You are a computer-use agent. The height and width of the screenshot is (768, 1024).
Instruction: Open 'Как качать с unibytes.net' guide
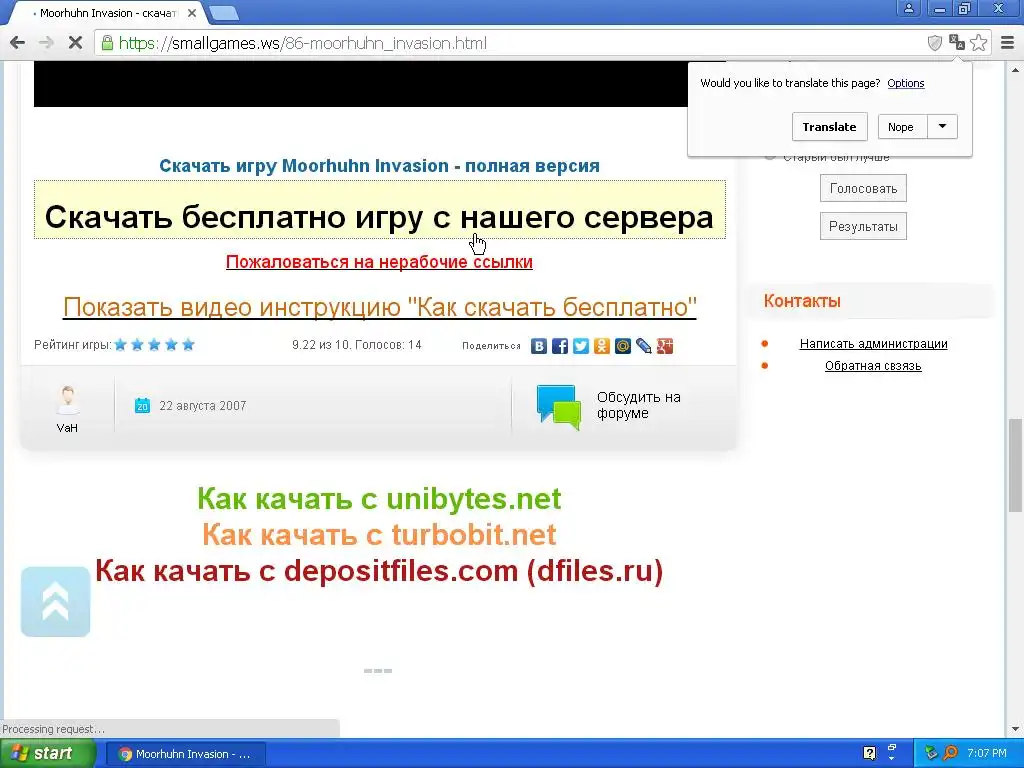click(379, 499)
